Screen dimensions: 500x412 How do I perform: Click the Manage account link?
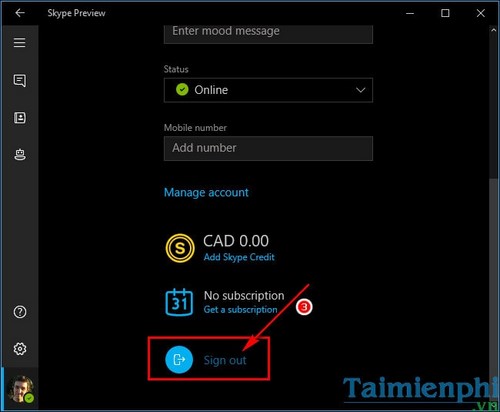point(206,192)
